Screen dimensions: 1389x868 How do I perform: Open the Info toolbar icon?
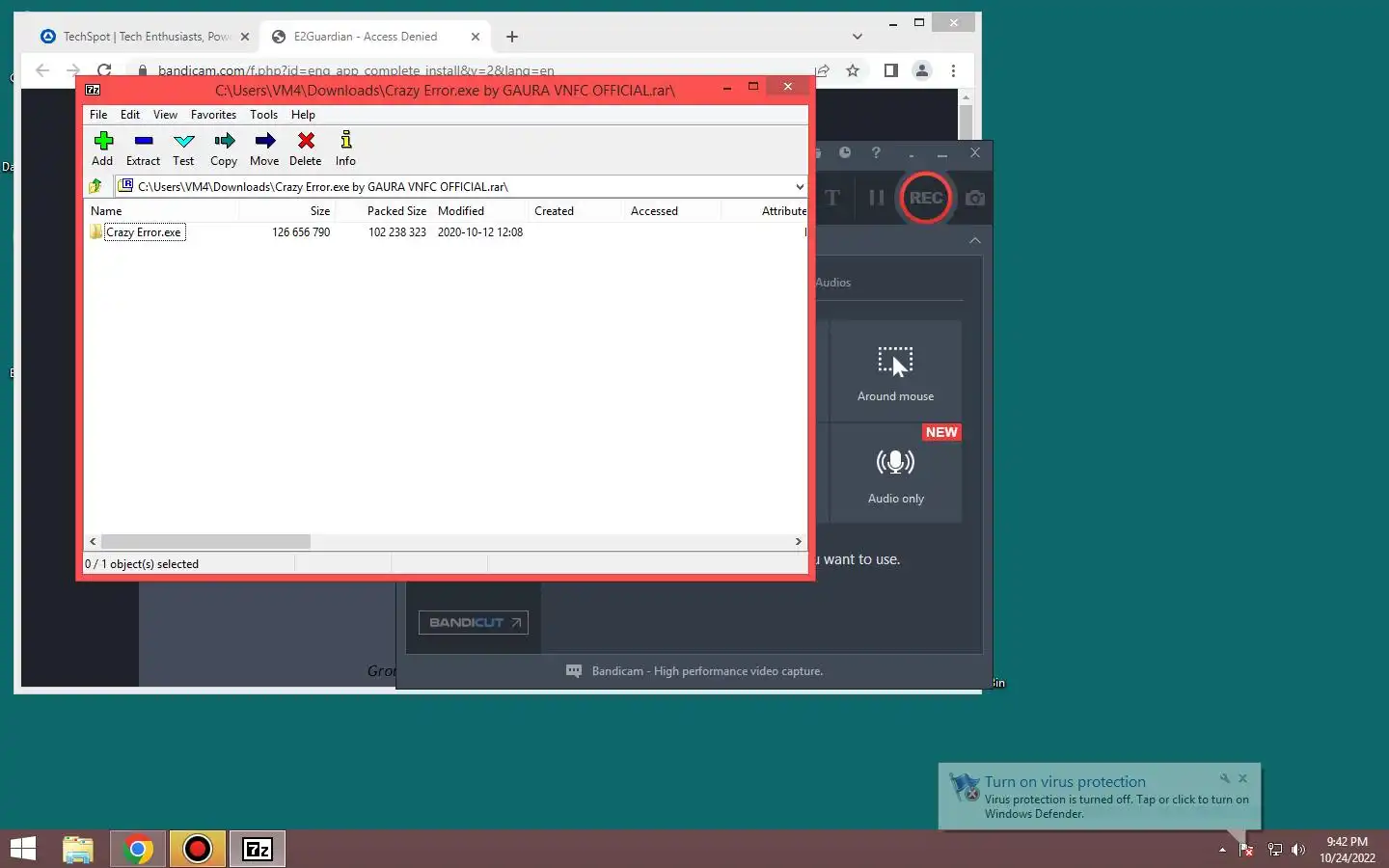(345, 149)
